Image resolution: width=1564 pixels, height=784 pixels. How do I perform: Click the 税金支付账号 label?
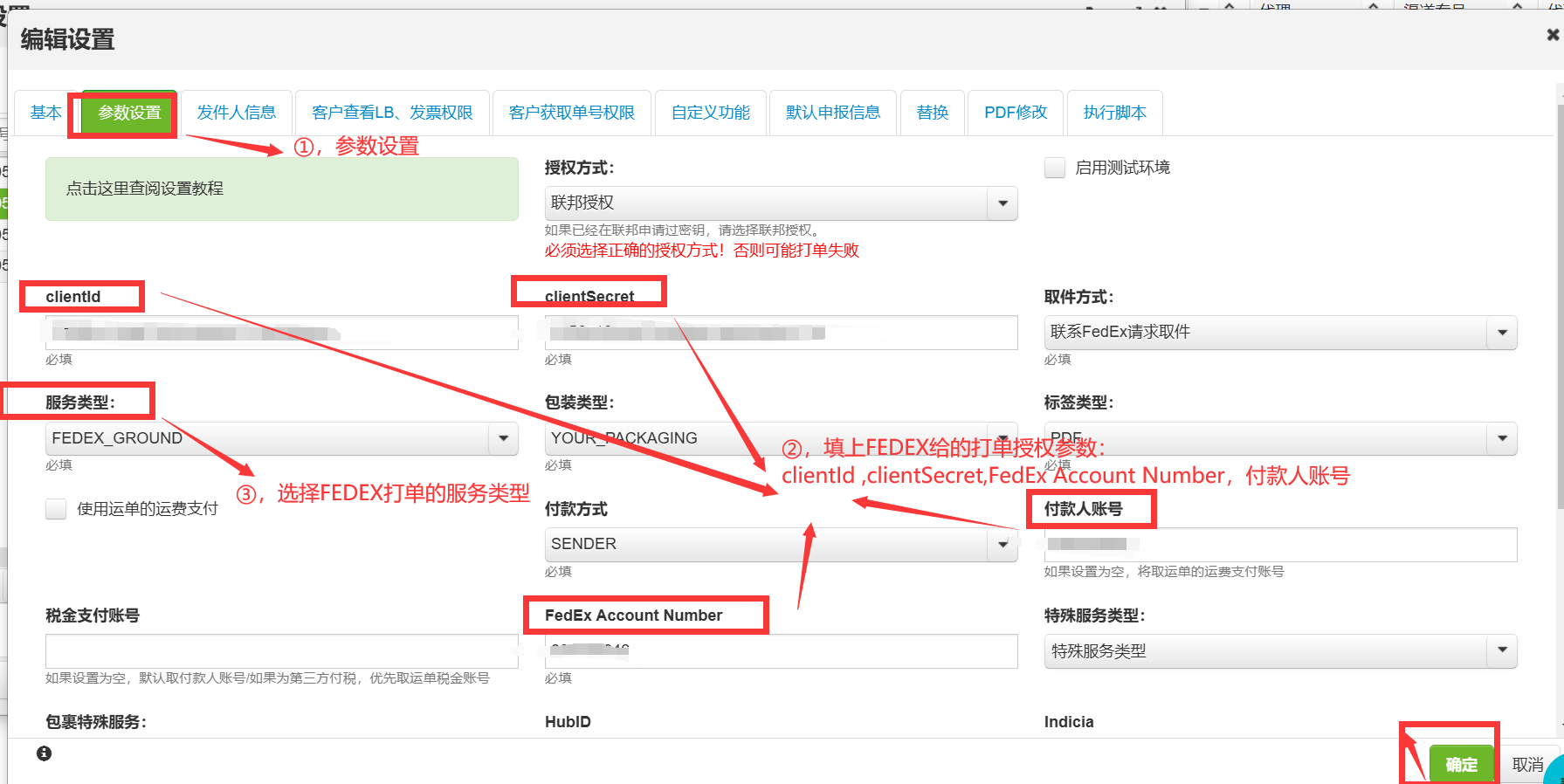point(93,616)
